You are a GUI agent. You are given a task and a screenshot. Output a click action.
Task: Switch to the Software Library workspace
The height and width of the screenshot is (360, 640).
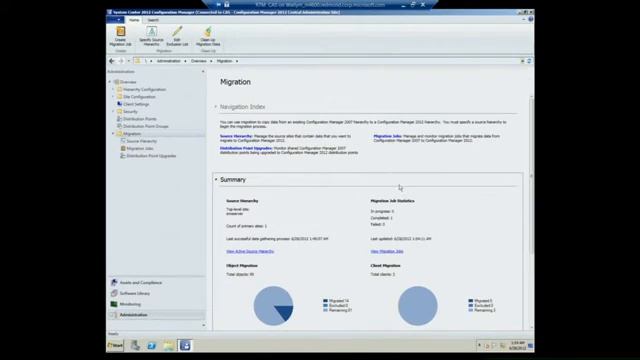pos(157,293)
